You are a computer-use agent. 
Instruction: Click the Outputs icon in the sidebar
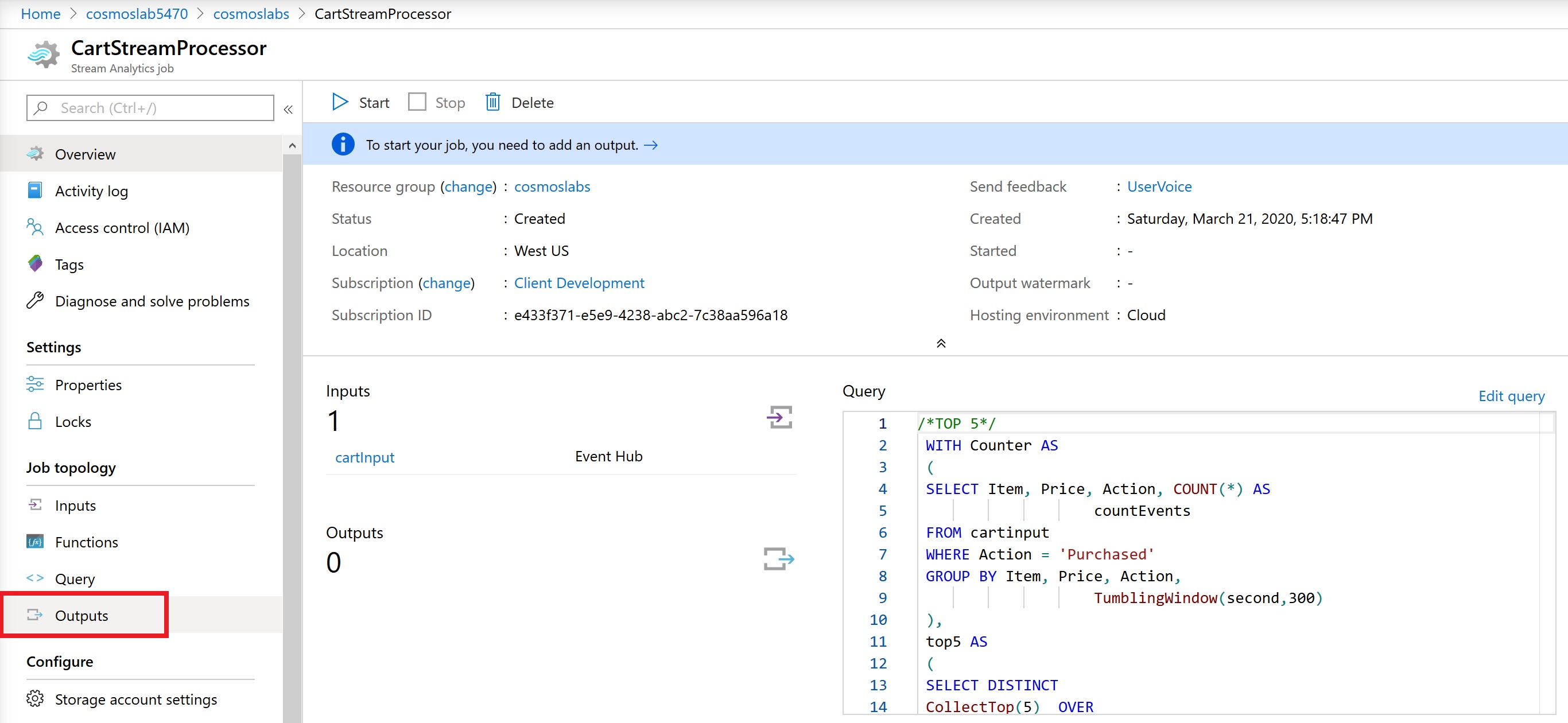coord(34,615)
